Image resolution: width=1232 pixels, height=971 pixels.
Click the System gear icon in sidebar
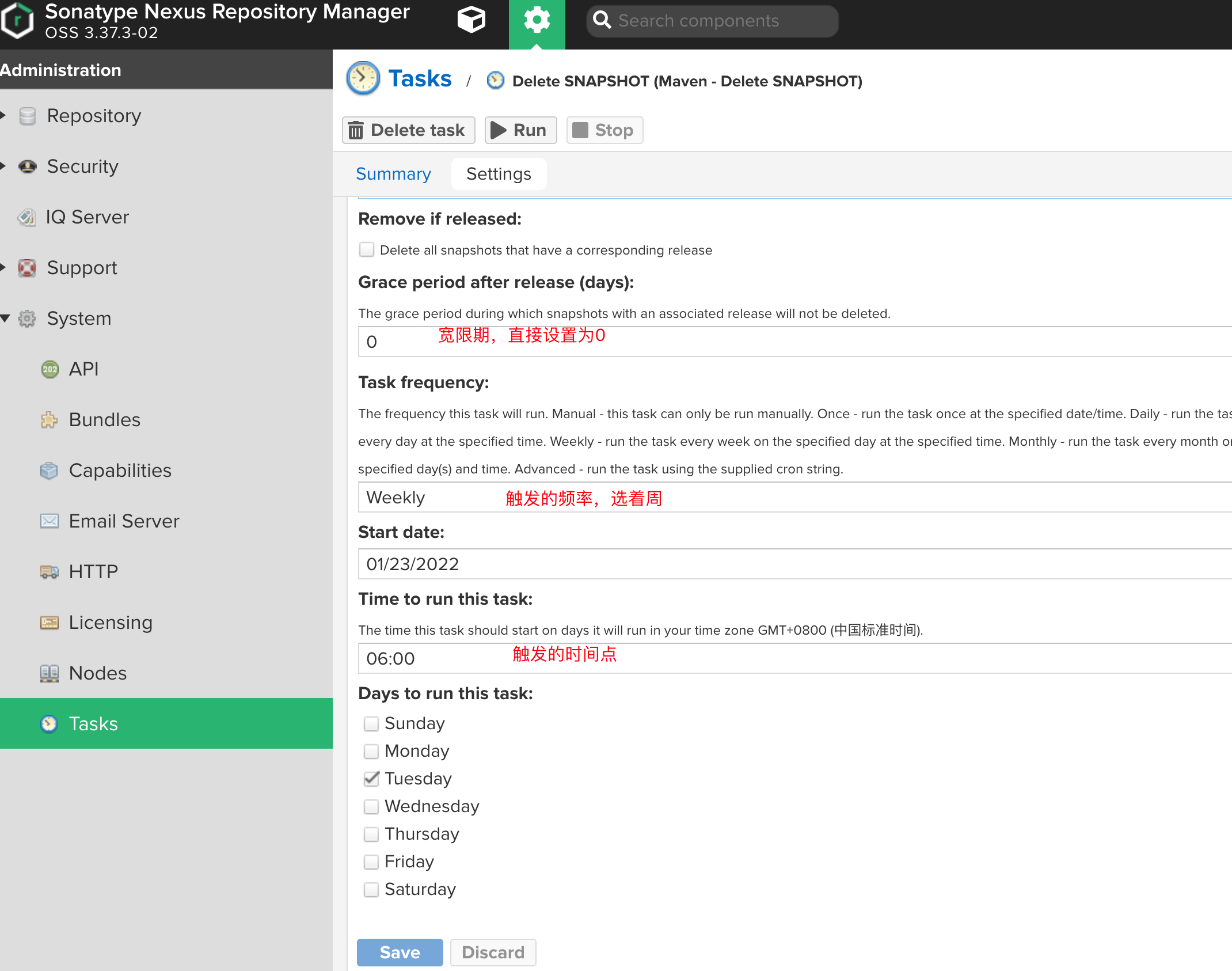click(x=27, y=318)
